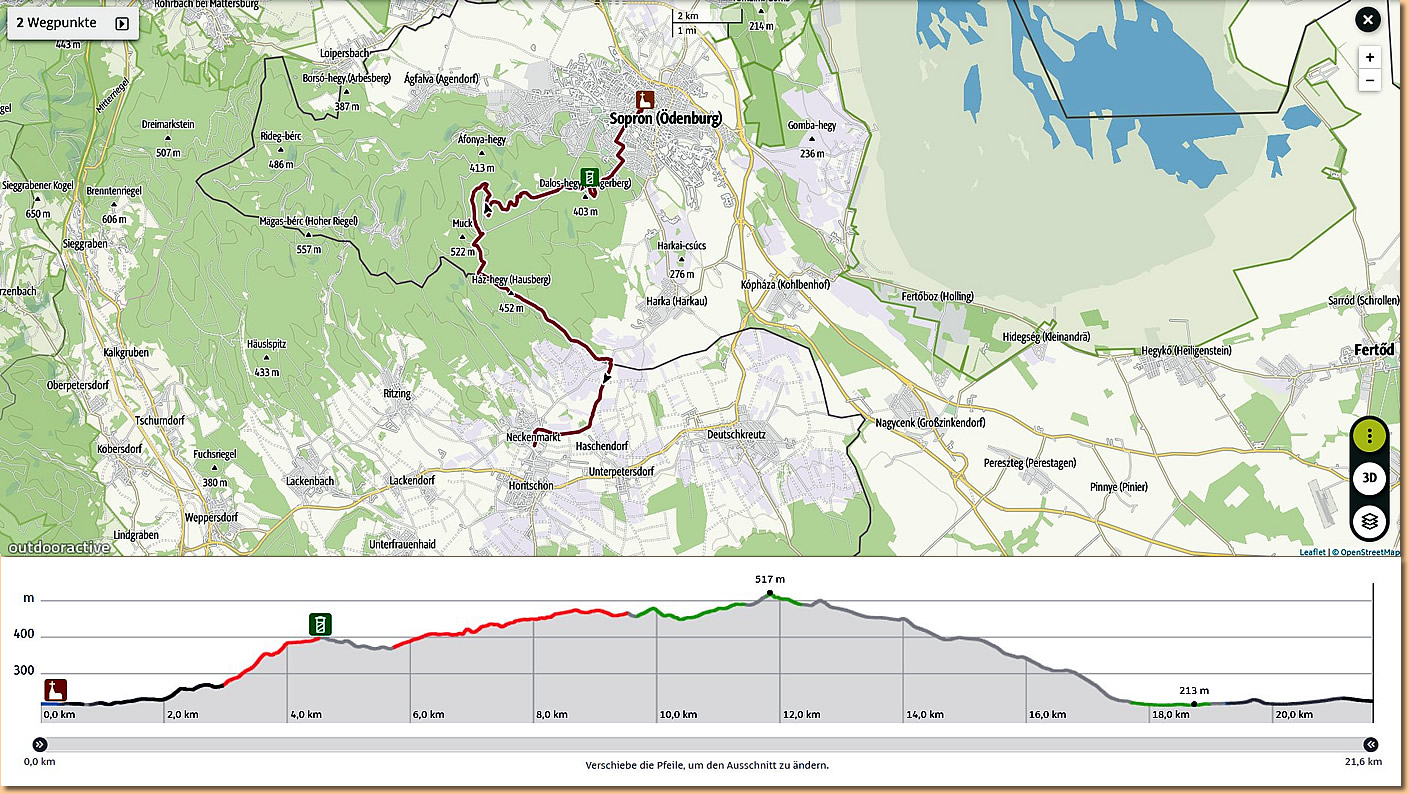Viewport: 1409px width, 794px height.
Task: Toggle the 3D map view
Action: pos(1369,479)
